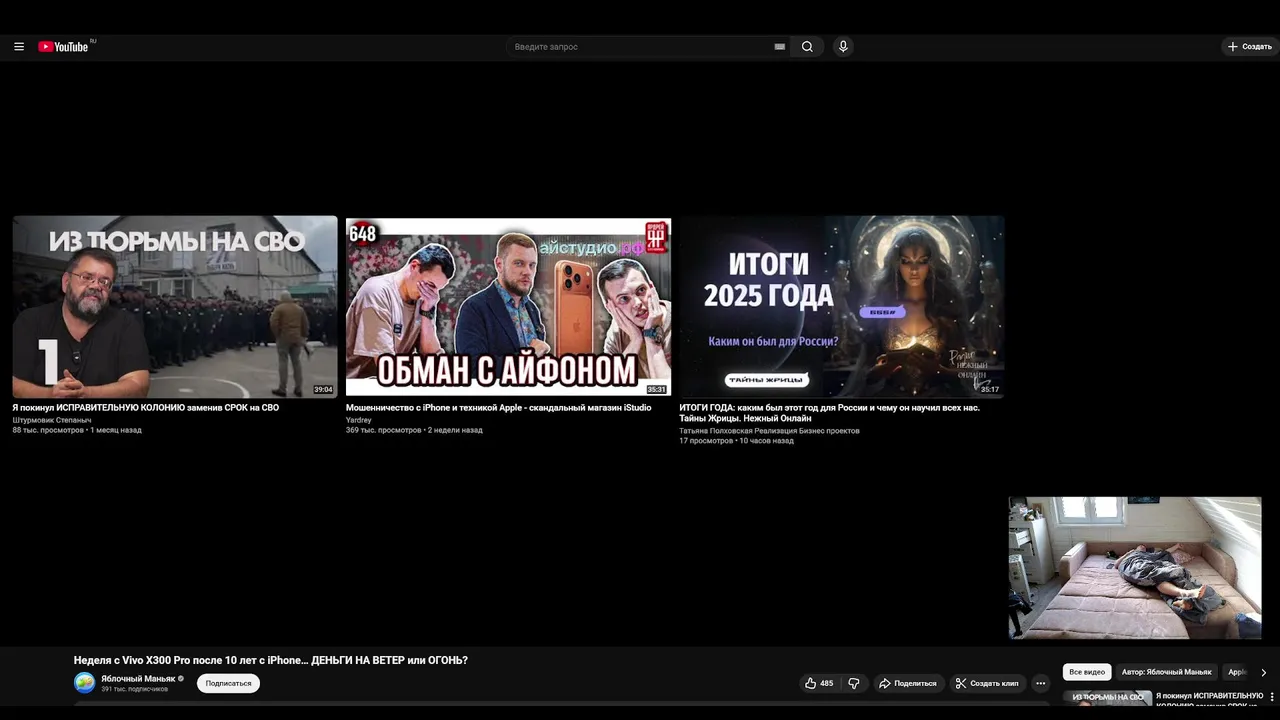1280x720 pixels.
Task: Open the ИЗ ТЮРЬМЫ НА СВО thumbnail
Action: click(x=175, y=307)
